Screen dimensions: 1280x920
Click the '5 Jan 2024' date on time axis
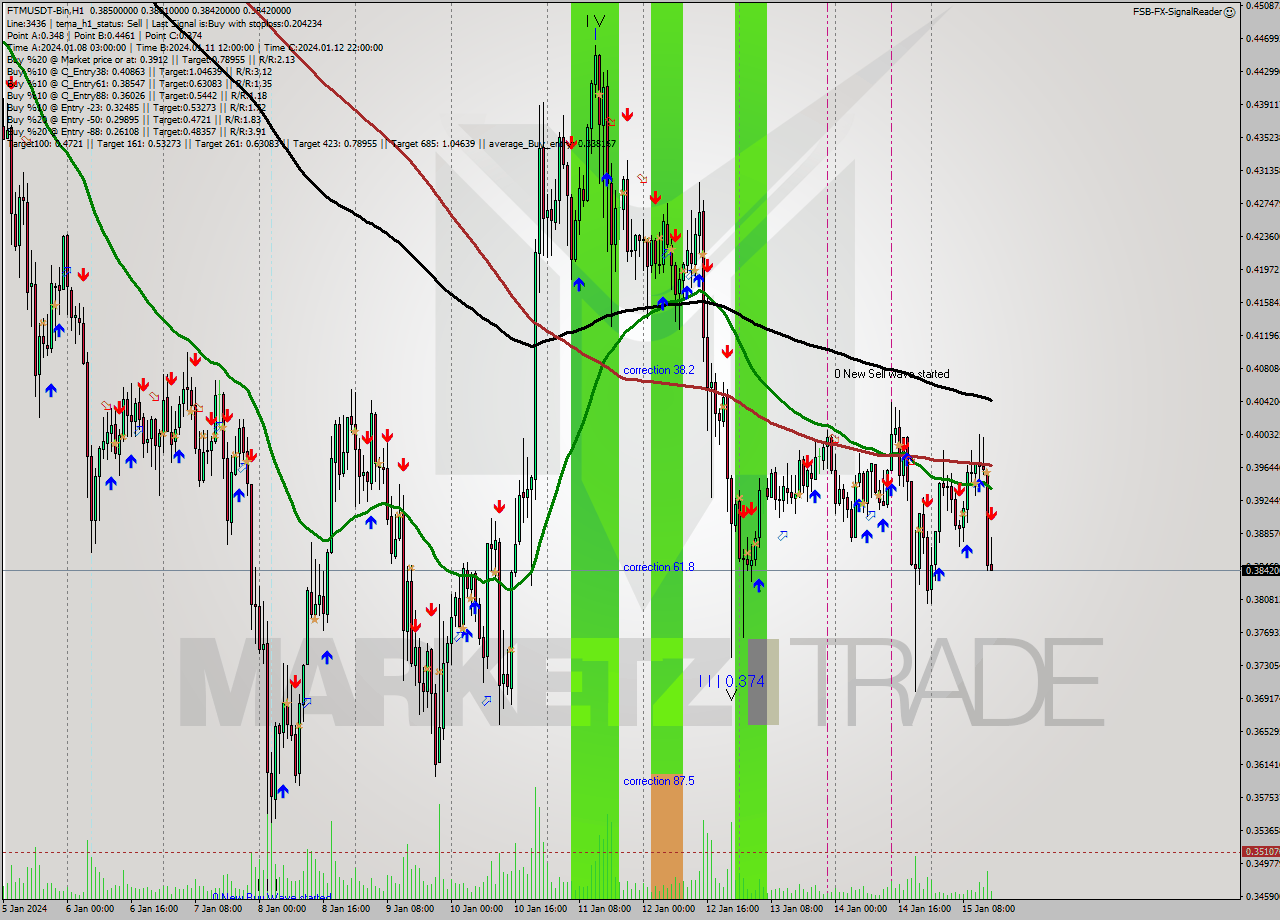coord(25,909)
